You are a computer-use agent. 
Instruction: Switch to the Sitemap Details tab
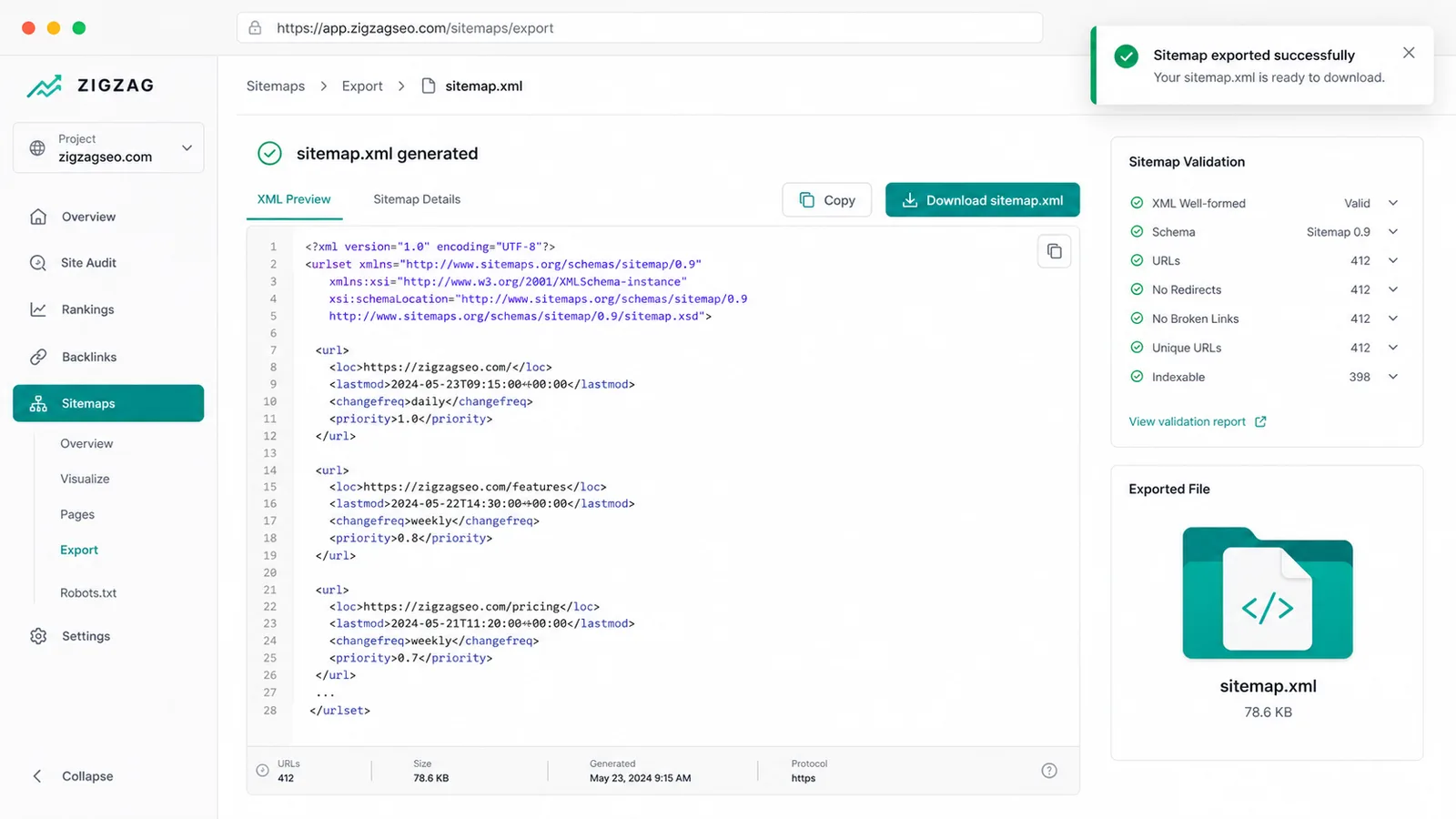[417, 199]
